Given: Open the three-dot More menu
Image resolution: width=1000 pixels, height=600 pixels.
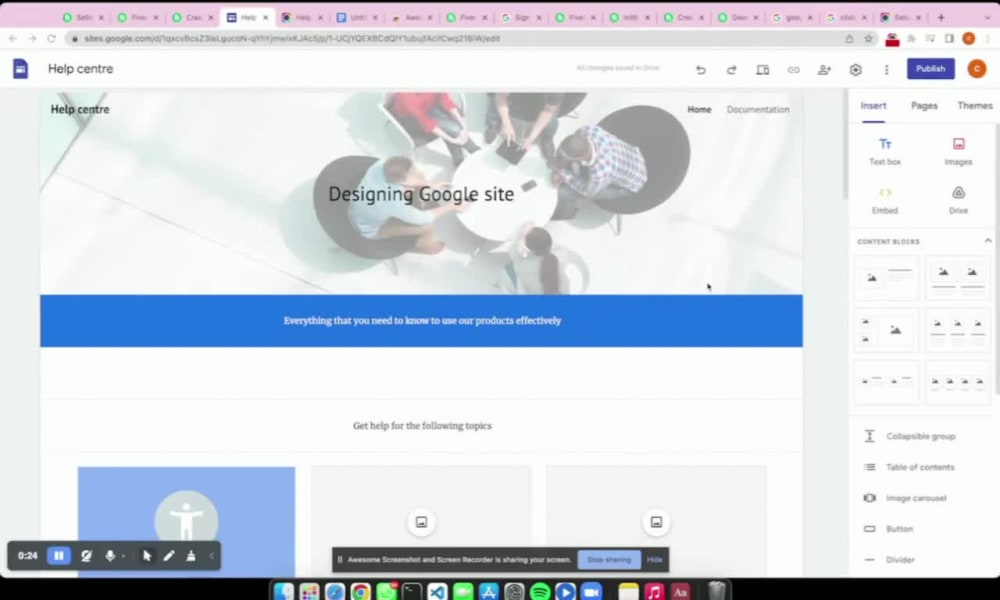Looking at the screenshot, I should click(886, 69).
